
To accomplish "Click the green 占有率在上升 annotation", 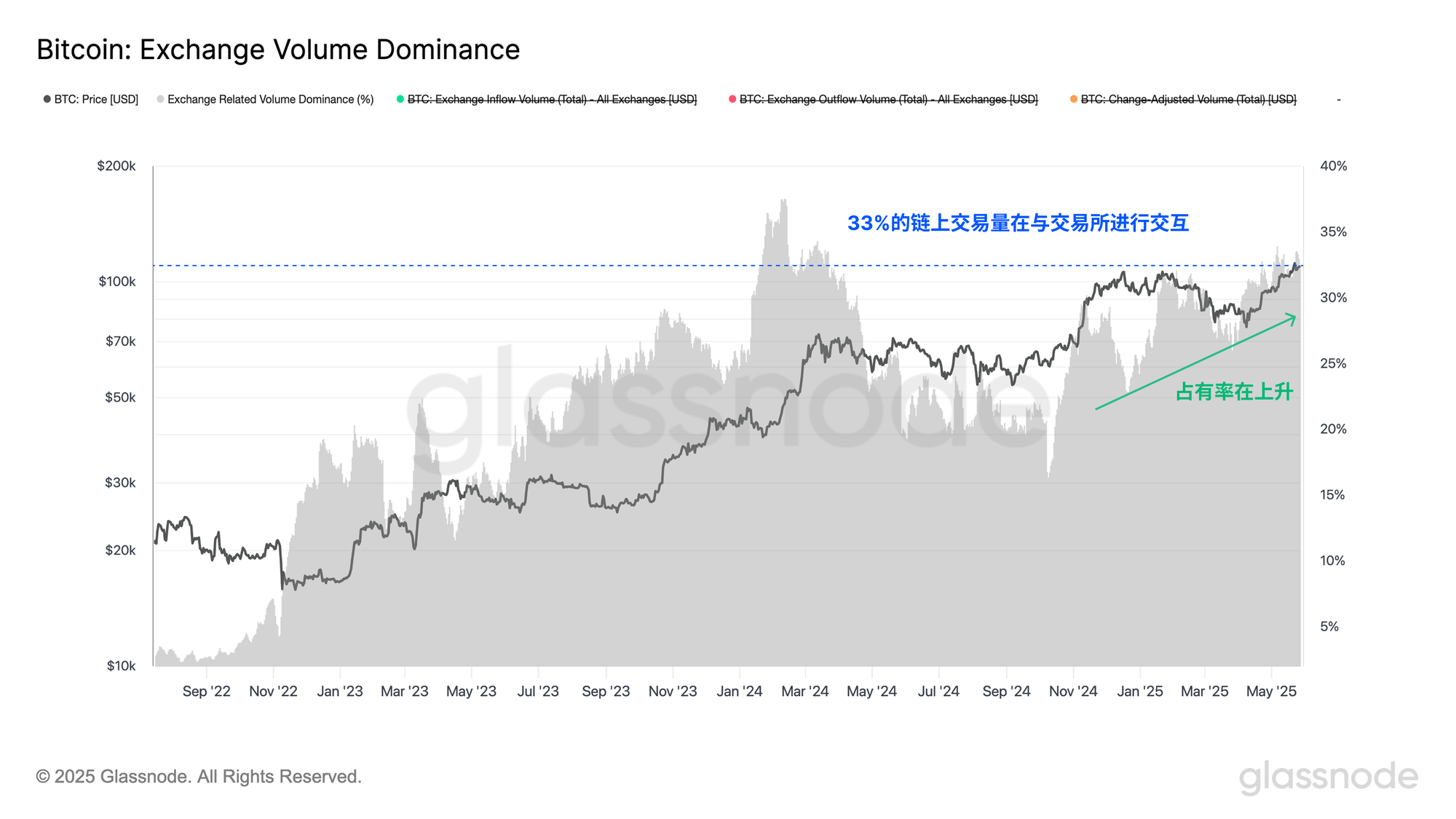I will [1234, 392].
